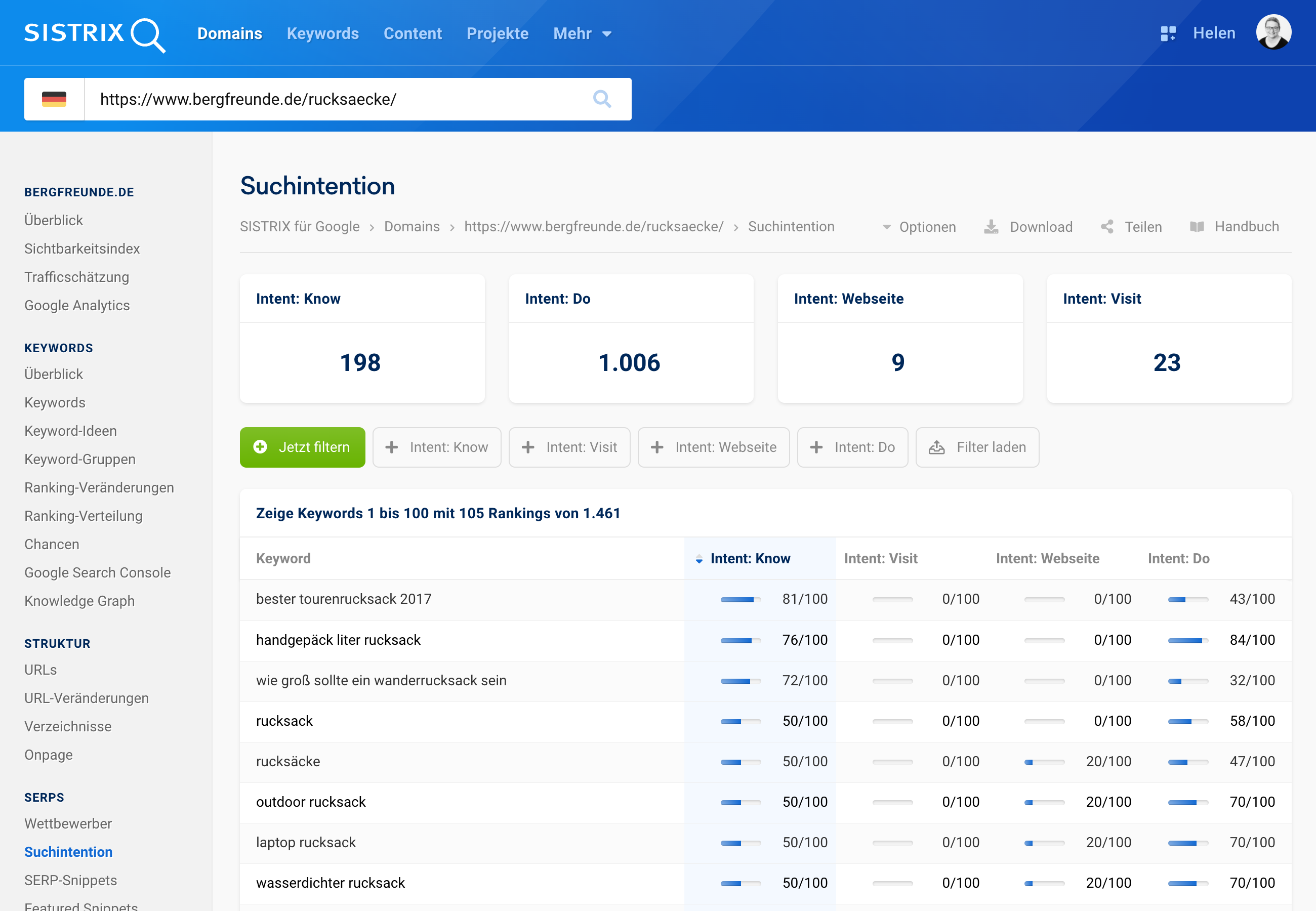Click the plus icon on Intent: Visit filter
The width and height of the screenshot is (1316, 911).
tap(528, 447)
